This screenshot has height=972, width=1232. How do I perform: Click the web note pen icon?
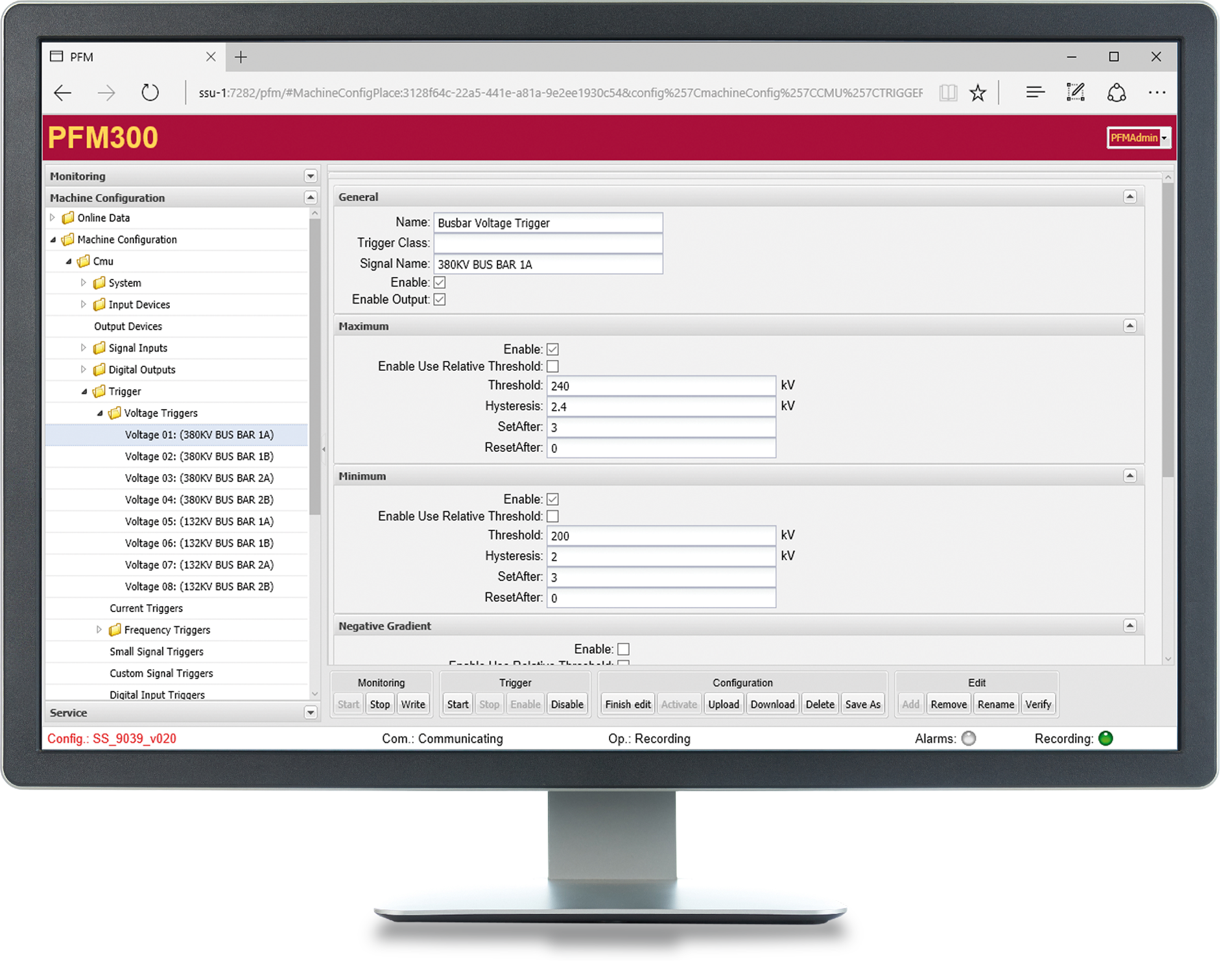coord(1075,93)
